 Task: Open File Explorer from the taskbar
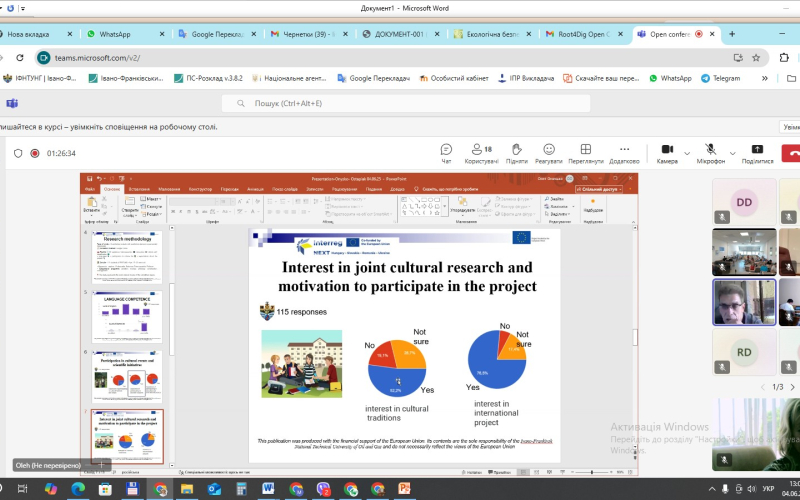(x=187, y=489)
